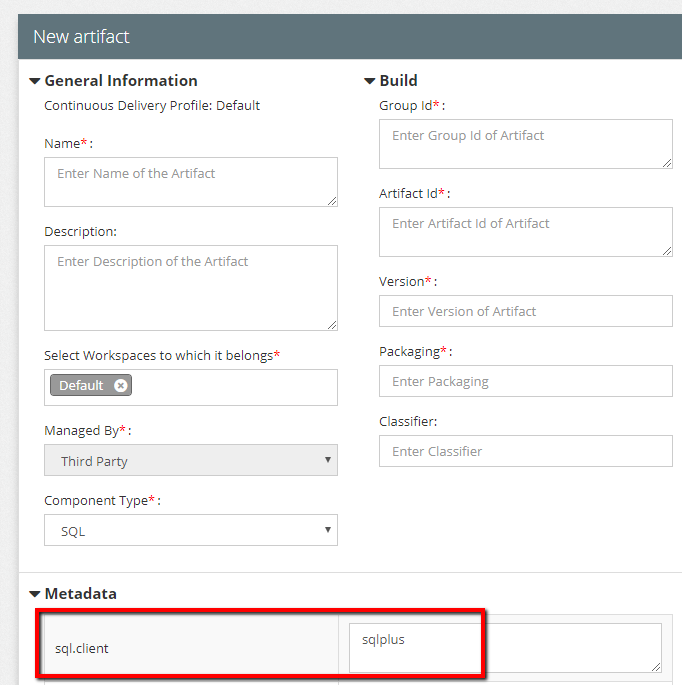Collapse the General Information section
The height and width of the screenshot is (685, 682).
[35, 81]
